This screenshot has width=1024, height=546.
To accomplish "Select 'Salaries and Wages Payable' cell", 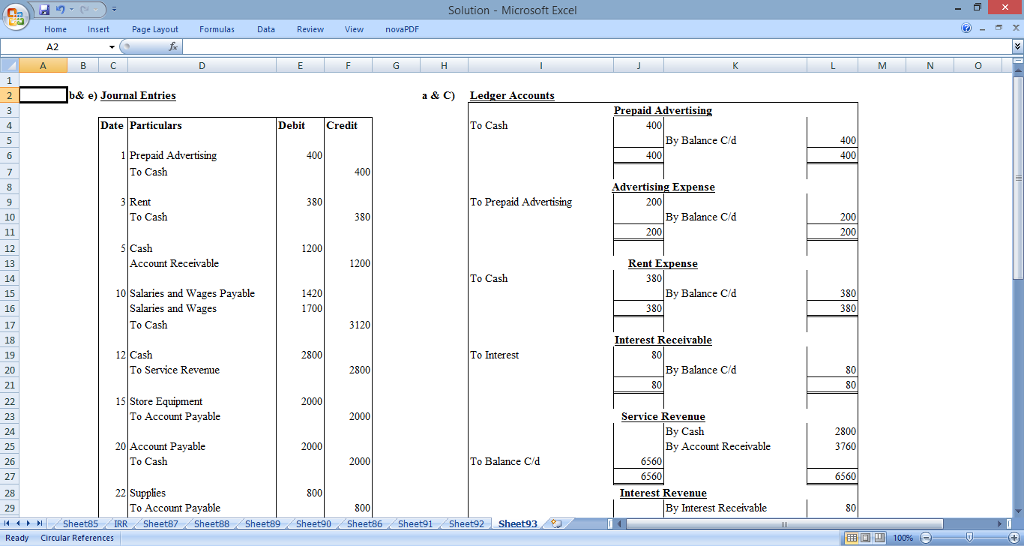I will pos(192,293).
